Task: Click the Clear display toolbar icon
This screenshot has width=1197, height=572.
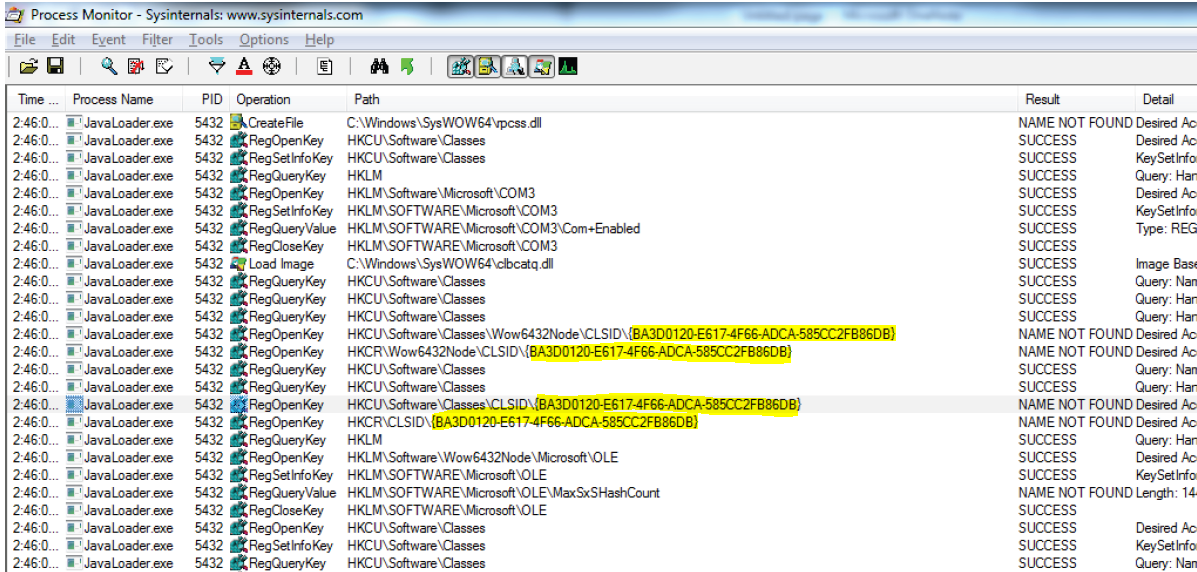Action: 163,67
